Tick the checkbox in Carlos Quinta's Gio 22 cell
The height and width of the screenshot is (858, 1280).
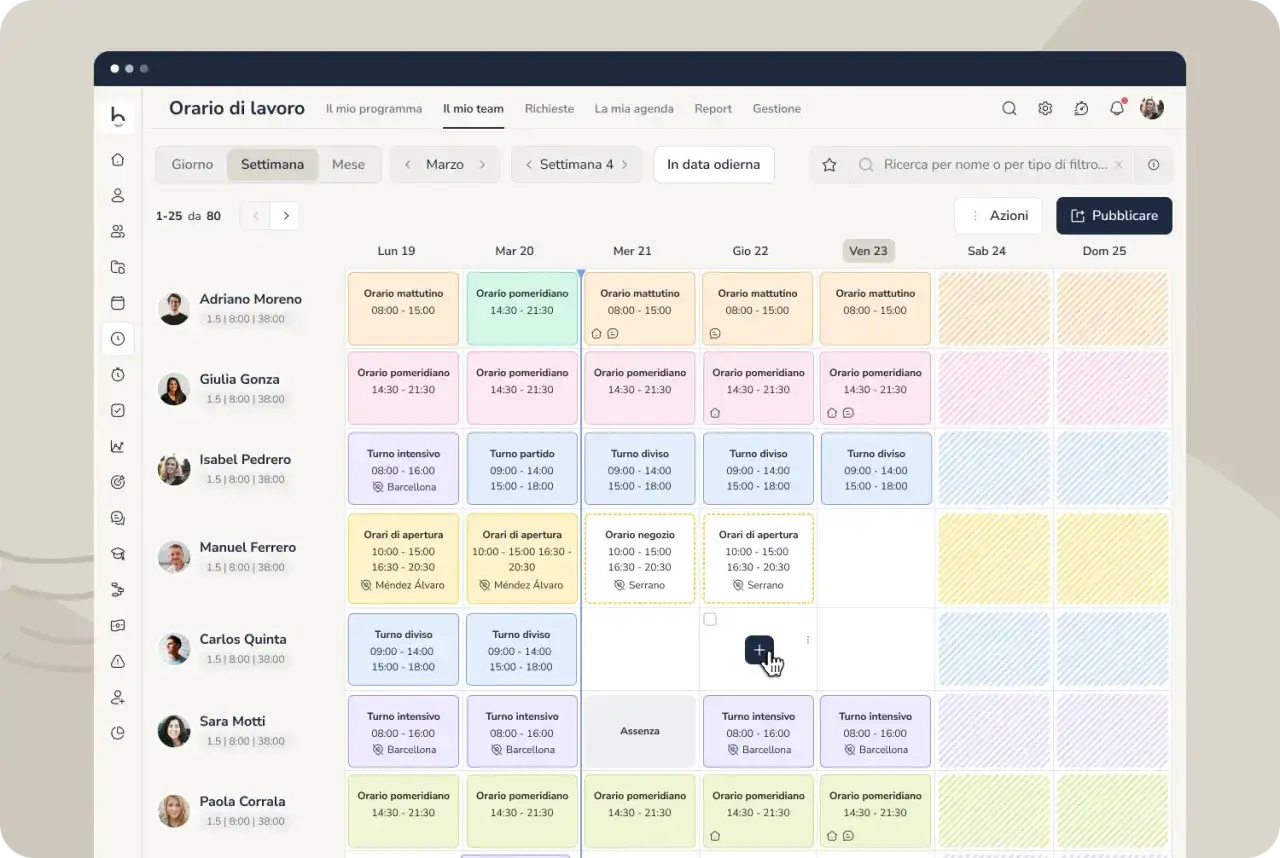(710, 620)
